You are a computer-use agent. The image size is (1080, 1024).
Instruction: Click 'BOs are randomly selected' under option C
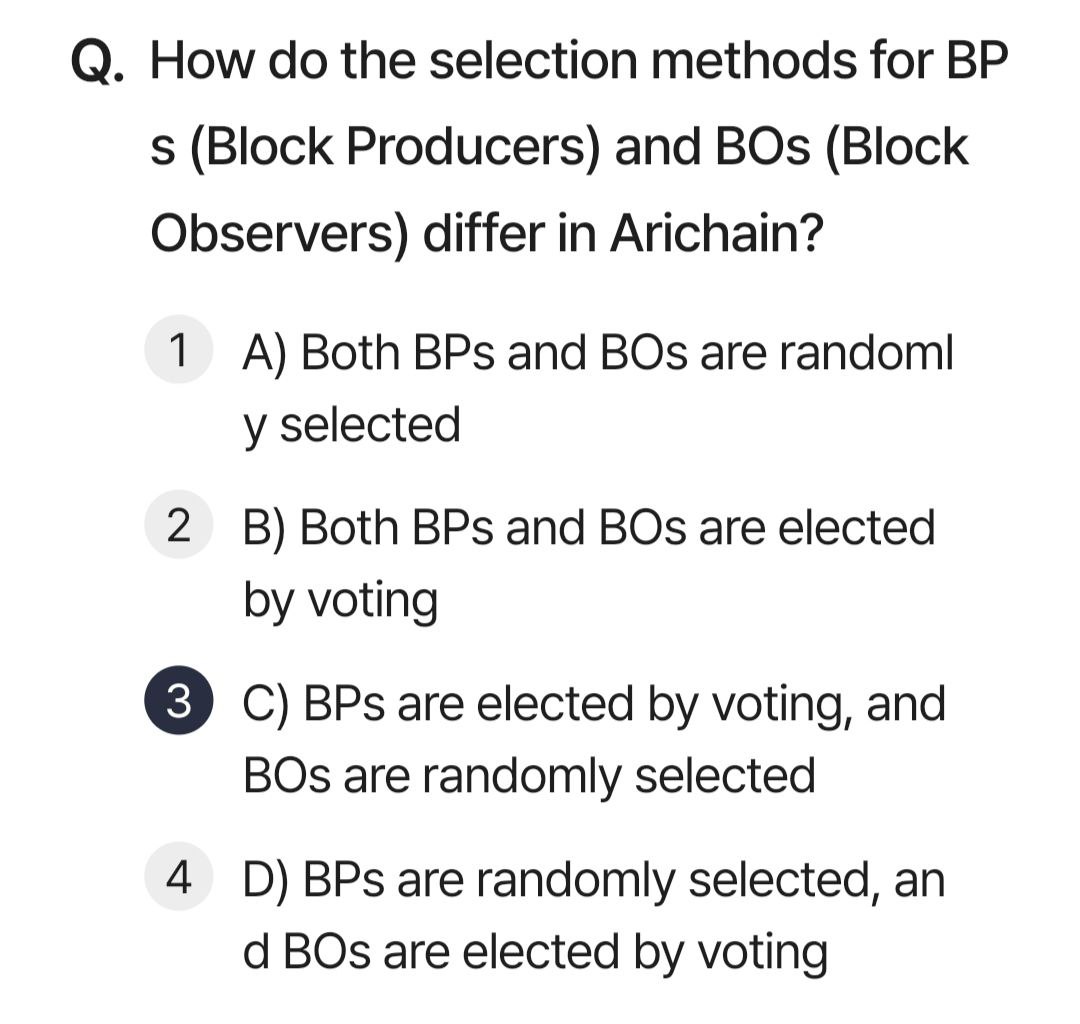pos(530,775)
